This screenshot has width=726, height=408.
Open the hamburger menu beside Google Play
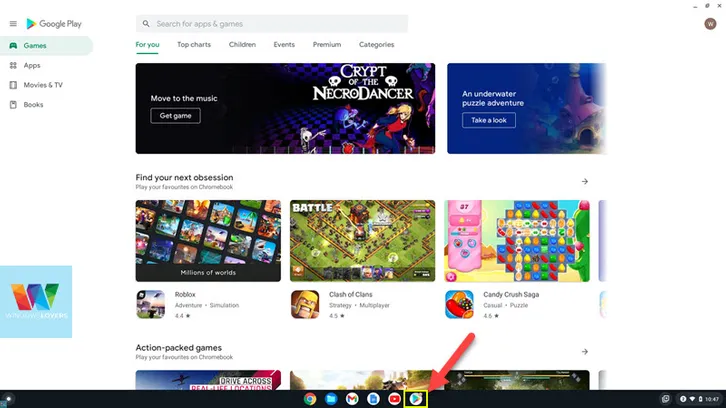tap(13, 23)
